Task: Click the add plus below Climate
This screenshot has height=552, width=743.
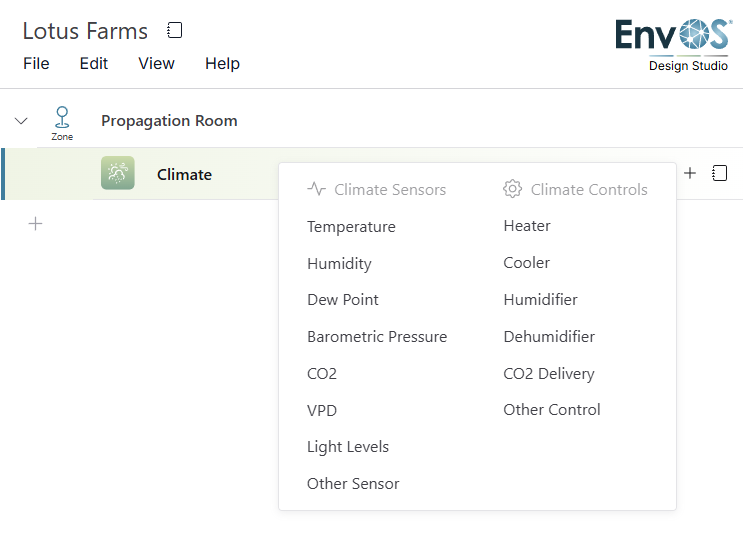Action: [x=36, y=224]
